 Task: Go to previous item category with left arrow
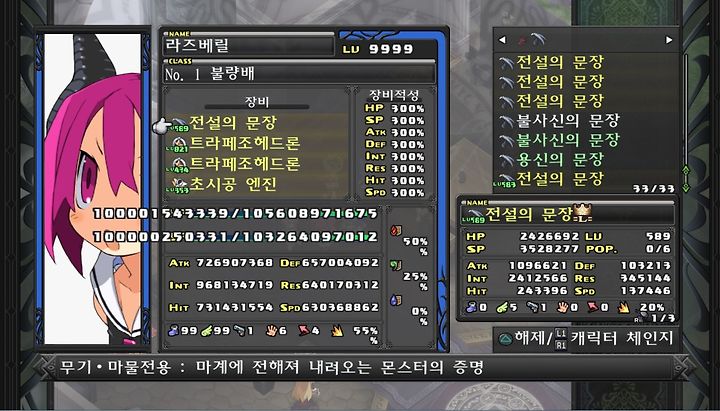502,40
